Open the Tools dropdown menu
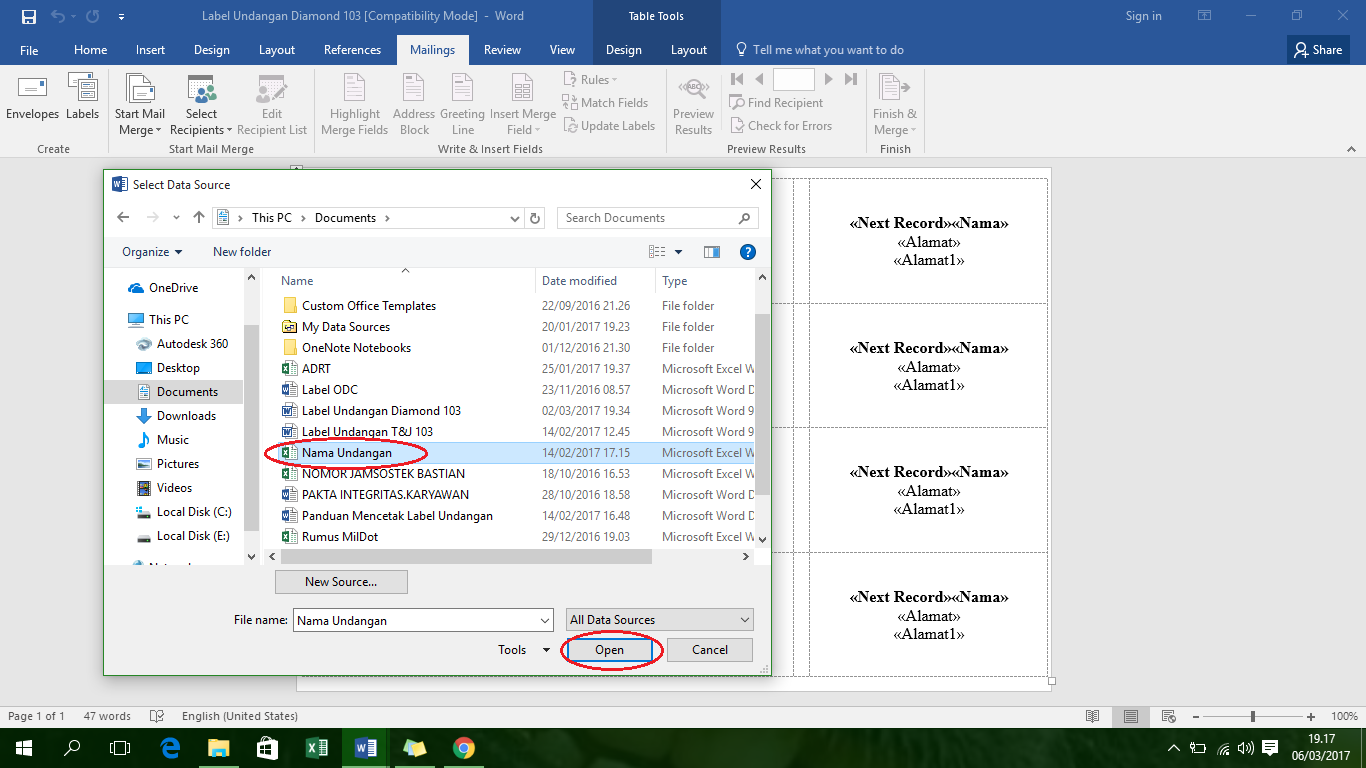This screenshot has height=768, width=1366. pyautogui.click(x=524, y=650)
